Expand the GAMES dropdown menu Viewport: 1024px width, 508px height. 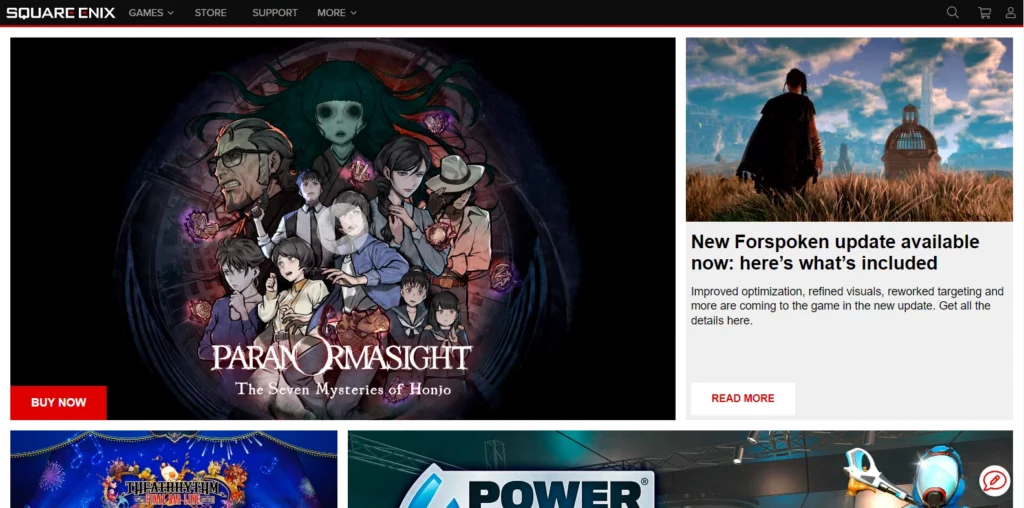click(x=151, y=12)
